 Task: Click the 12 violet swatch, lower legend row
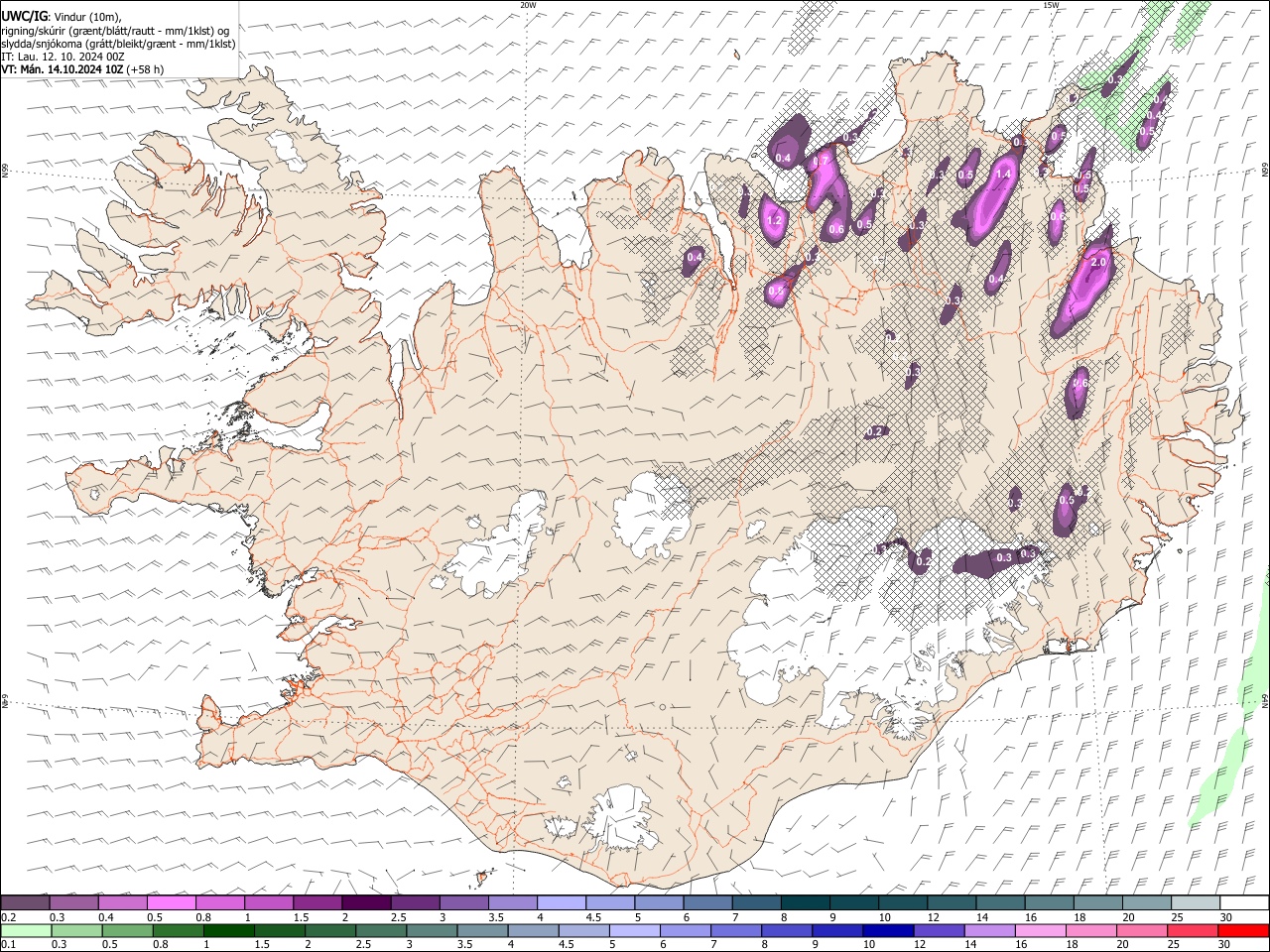[x=938, y=930]
